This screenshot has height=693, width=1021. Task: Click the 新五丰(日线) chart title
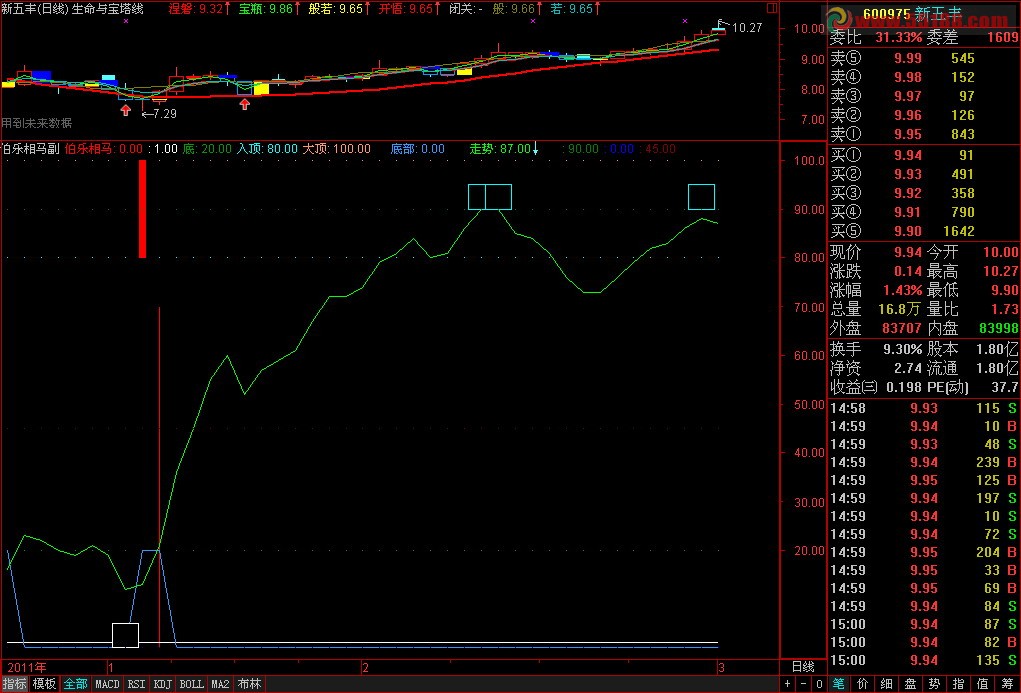click(35, 9)
